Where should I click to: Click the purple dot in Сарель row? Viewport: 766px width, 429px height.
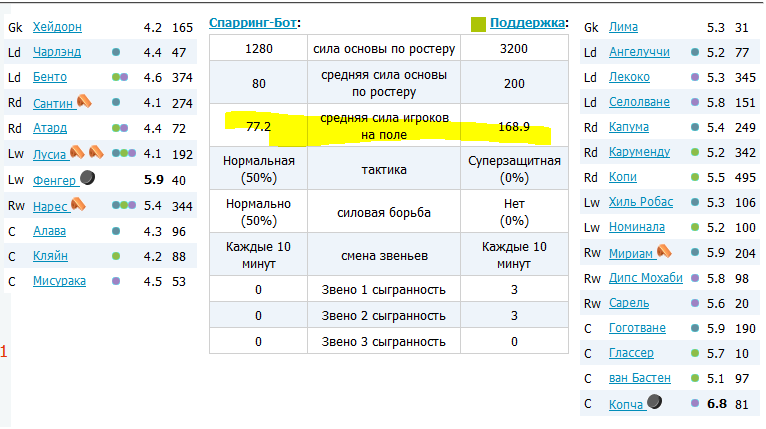tap(695, 303)
